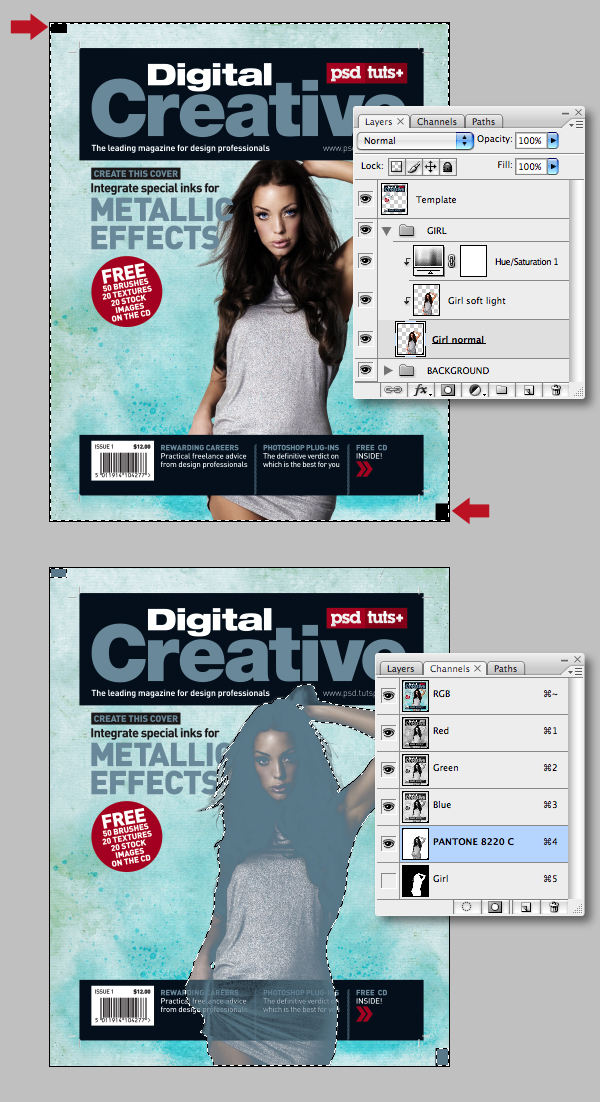
Task: Create new adjustment layer icon
Action: 476,390
